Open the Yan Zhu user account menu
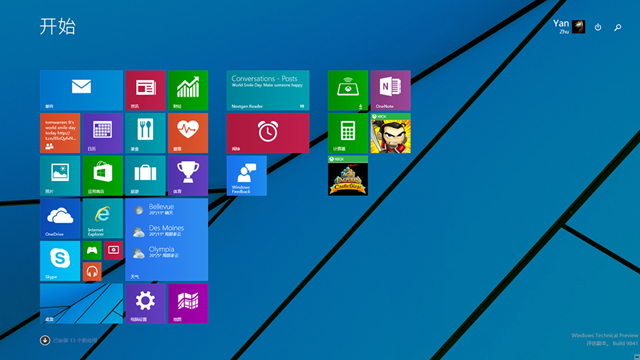The image size is (640, 360). pos(569,27)
